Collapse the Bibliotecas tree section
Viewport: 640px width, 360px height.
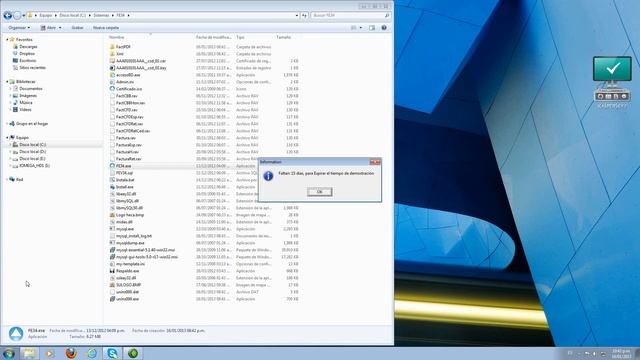7,82
